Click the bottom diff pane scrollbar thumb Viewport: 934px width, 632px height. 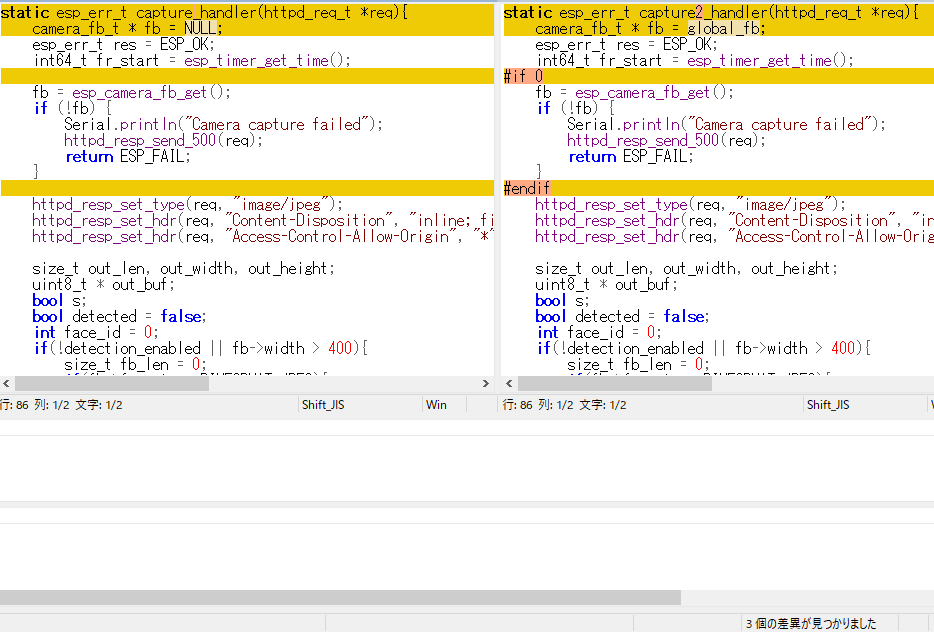[x=340, y=597]
